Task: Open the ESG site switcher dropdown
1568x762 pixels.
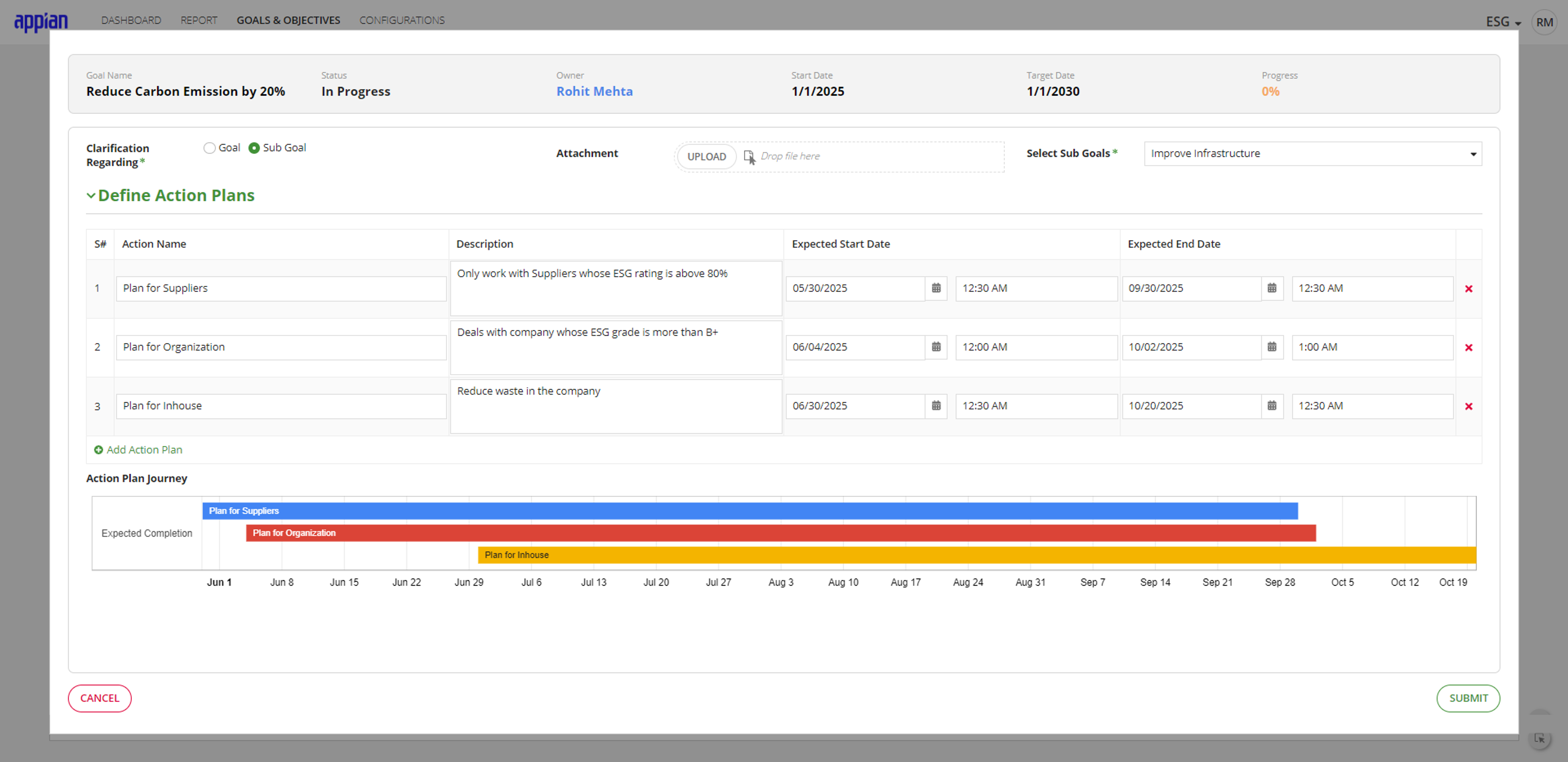Action: click(1503, 22)
